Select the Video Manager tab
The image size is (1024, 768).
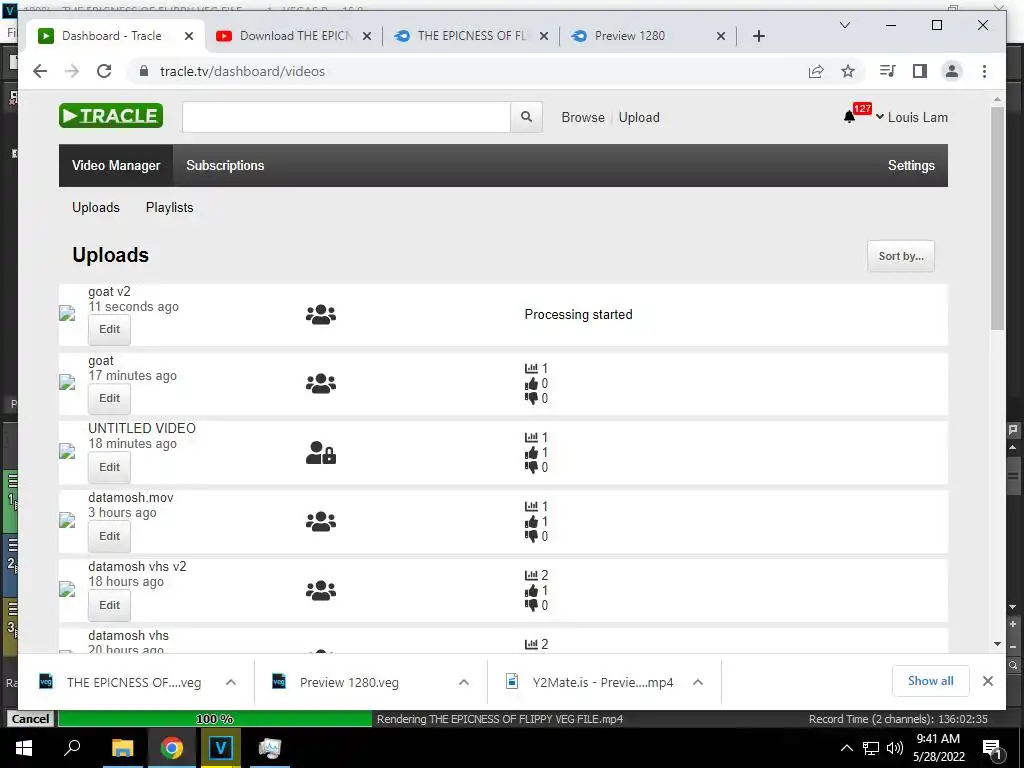point(116,165)
